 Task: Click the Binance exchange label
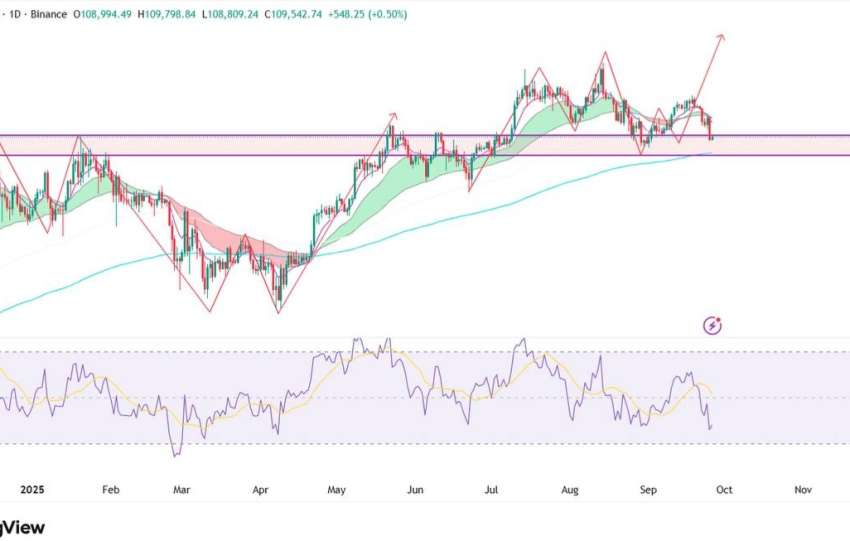click(48, 15)
